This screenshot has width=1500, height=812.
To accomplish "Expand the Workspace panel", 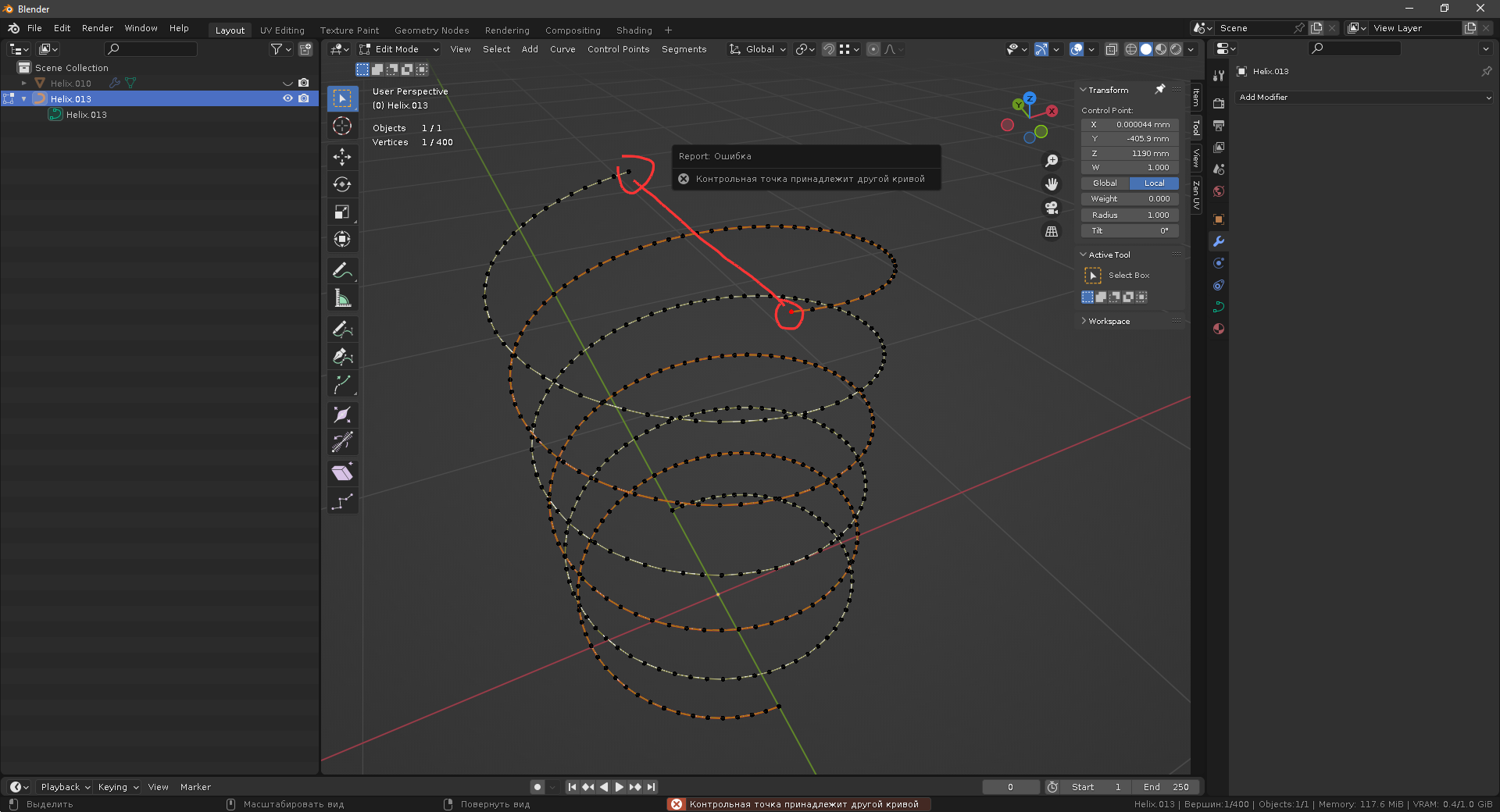I will point(1109,322).
